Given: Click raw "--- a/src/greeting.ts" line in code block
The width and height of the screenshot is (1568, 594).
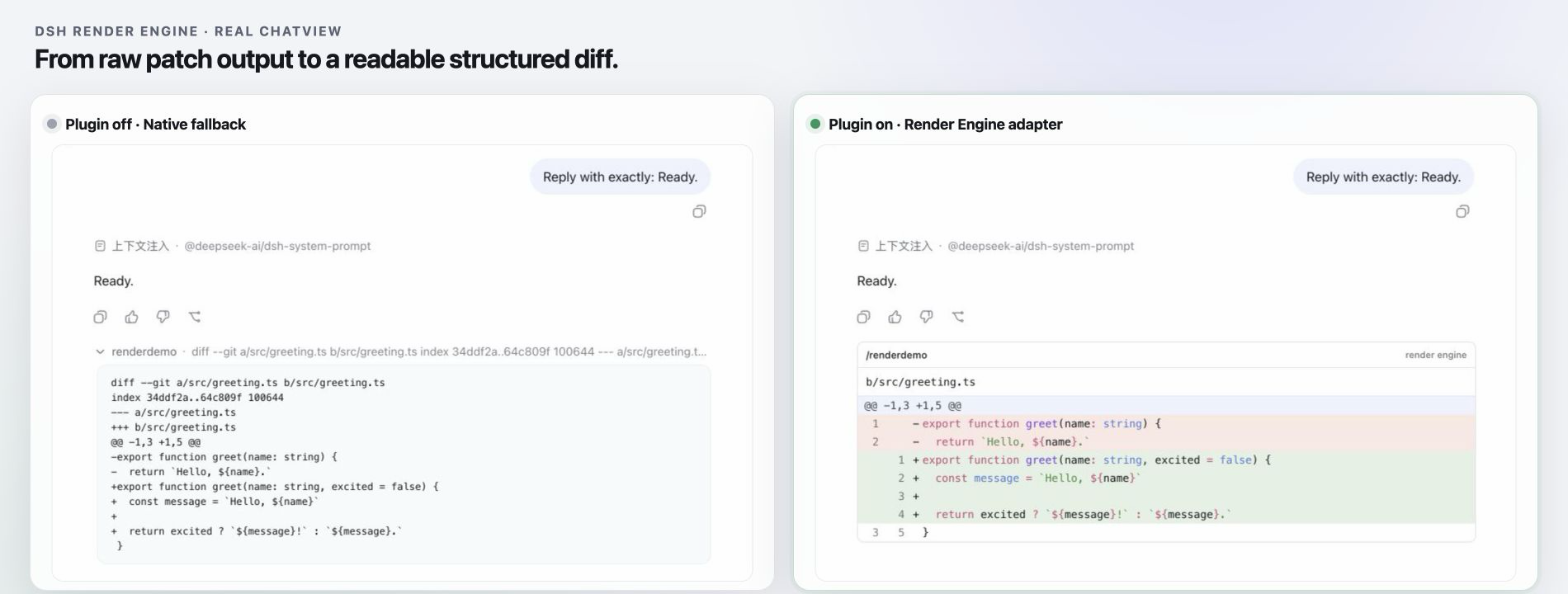Looking at the screenshot, I should point(173,412).
